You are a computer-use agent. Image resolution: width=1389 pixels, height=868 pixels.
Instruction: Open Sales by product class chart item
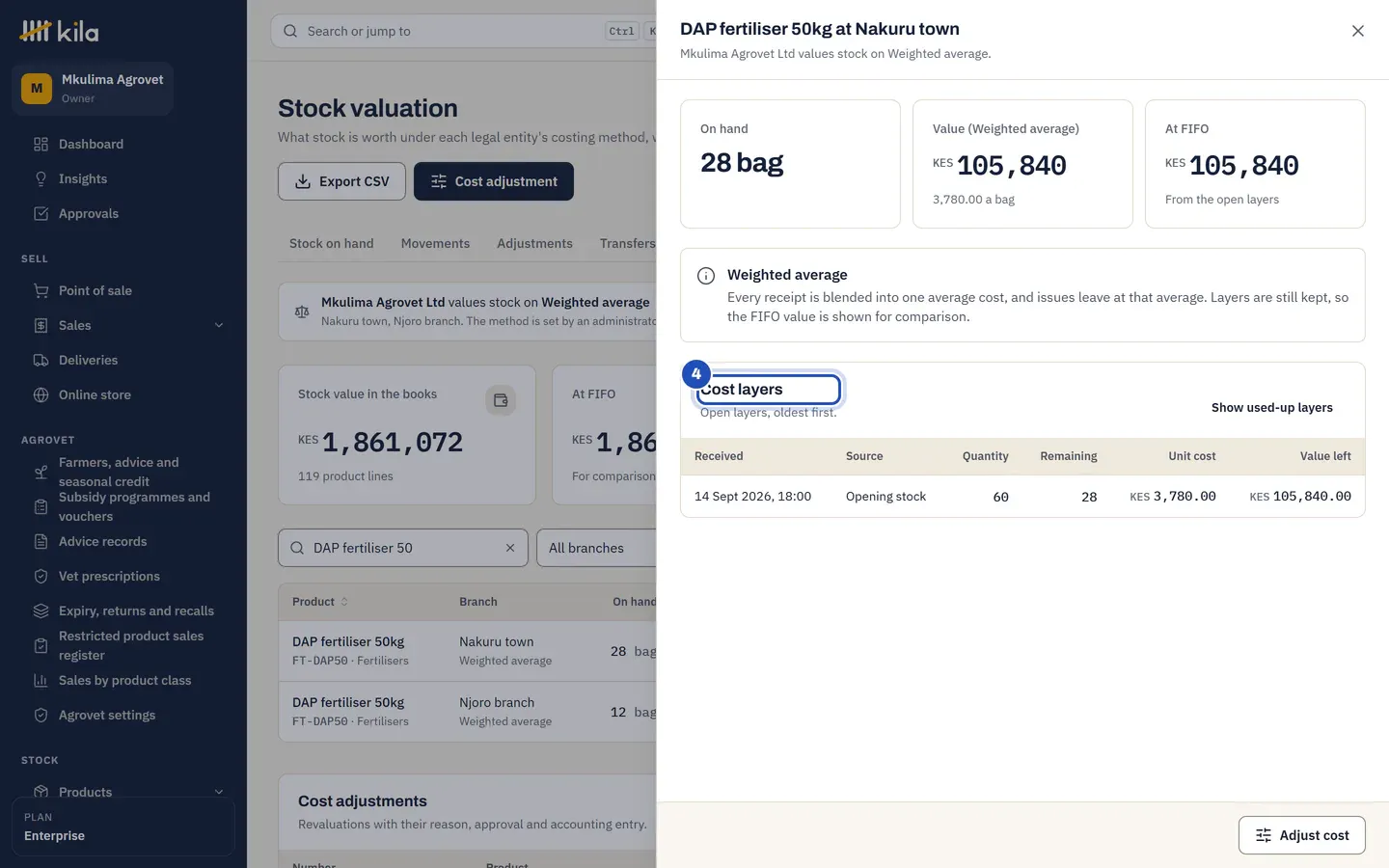(123, 680)
